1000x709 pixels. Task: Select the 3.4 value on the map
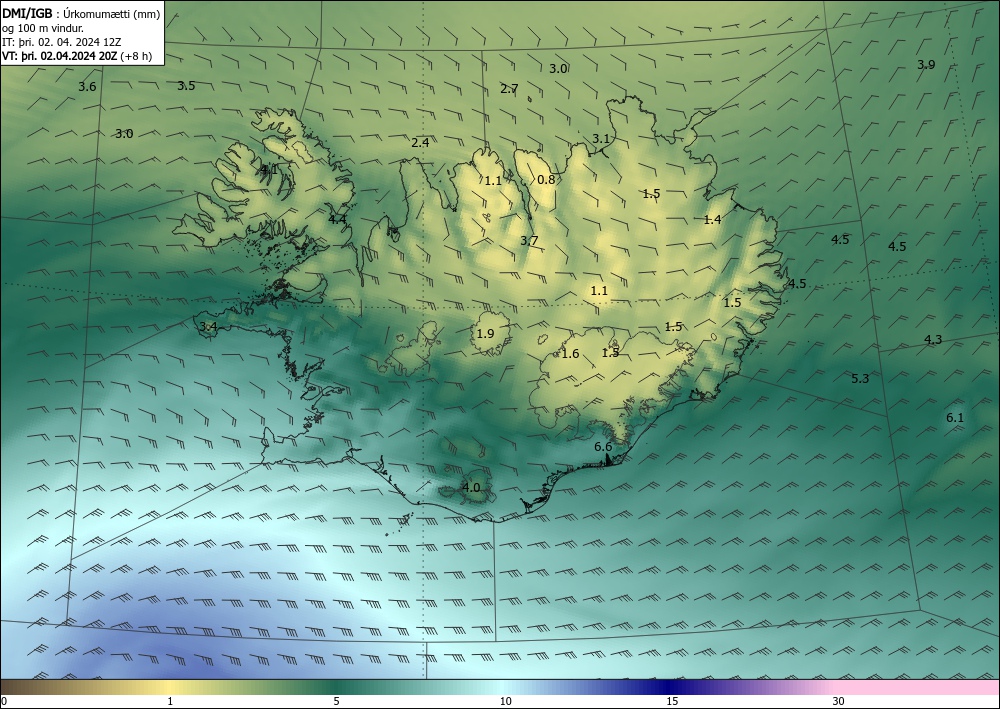click(x=209, y=326)
